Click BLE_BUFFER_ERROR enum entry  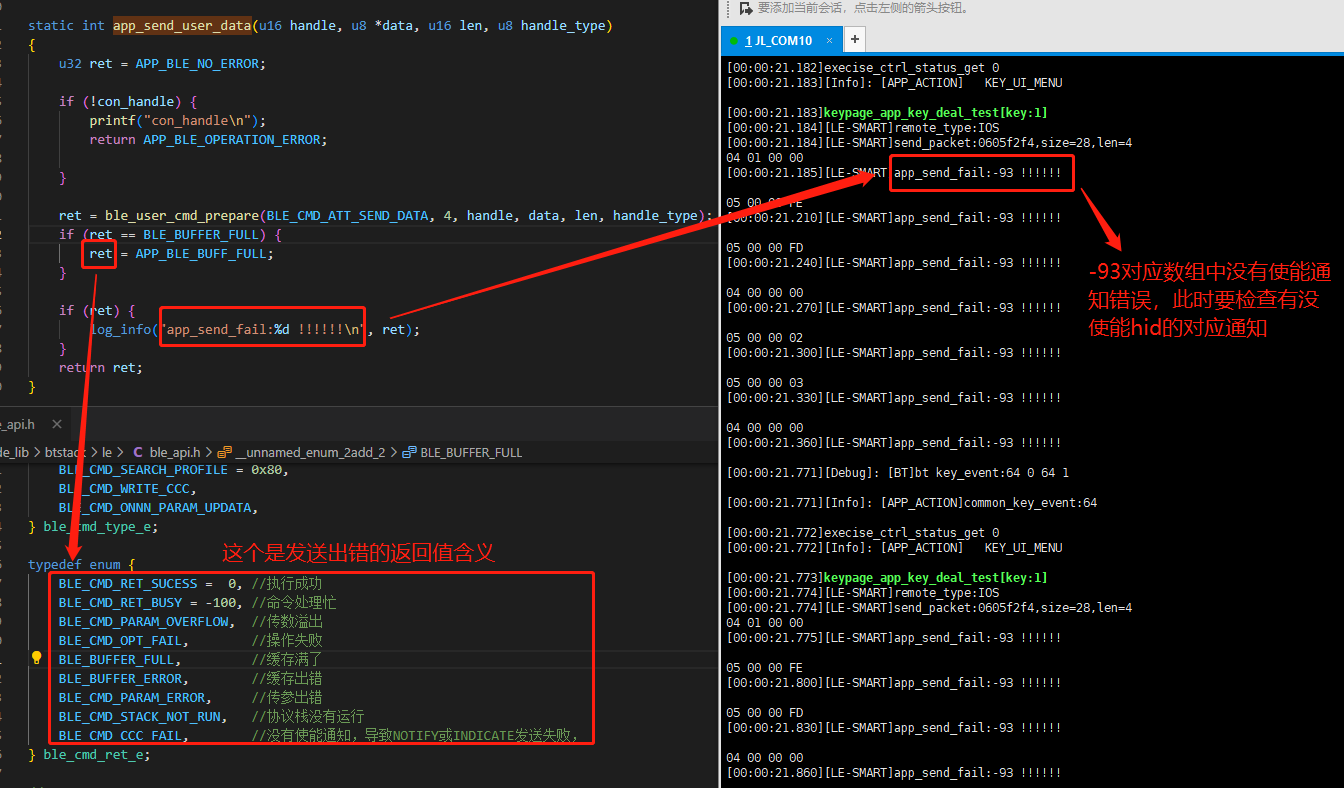pyautogui.click(x=123, y=678)
